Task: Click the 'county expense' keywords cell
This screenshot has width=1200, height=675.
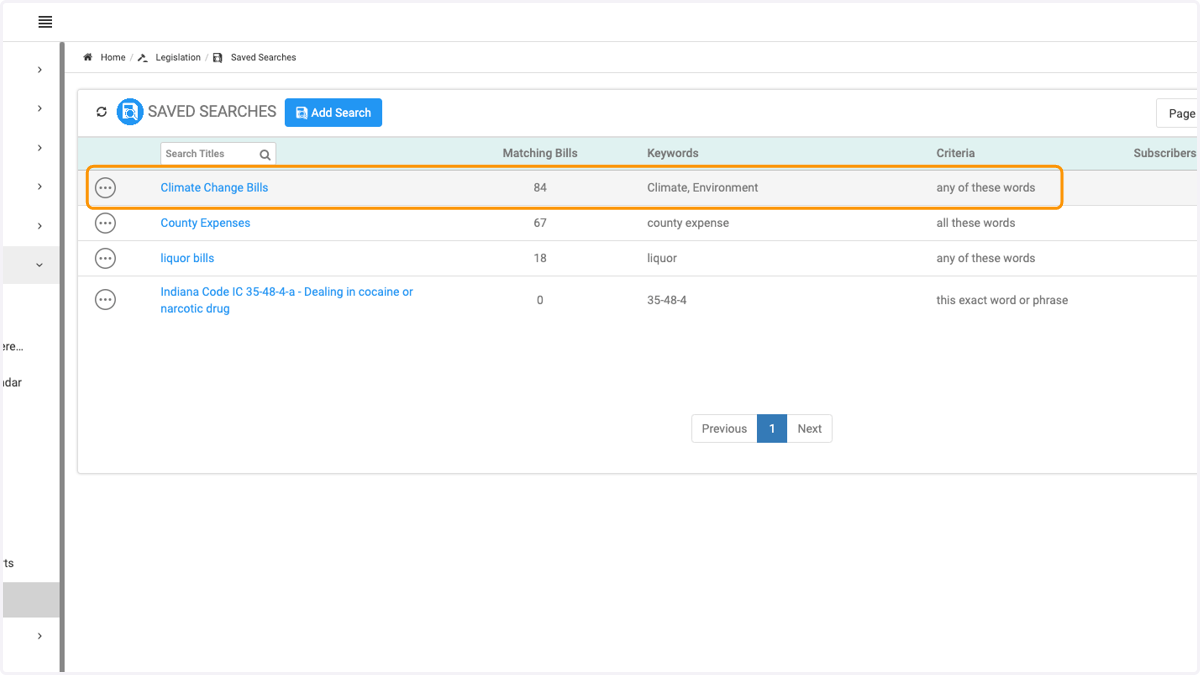Action: (x=688, y=223)
